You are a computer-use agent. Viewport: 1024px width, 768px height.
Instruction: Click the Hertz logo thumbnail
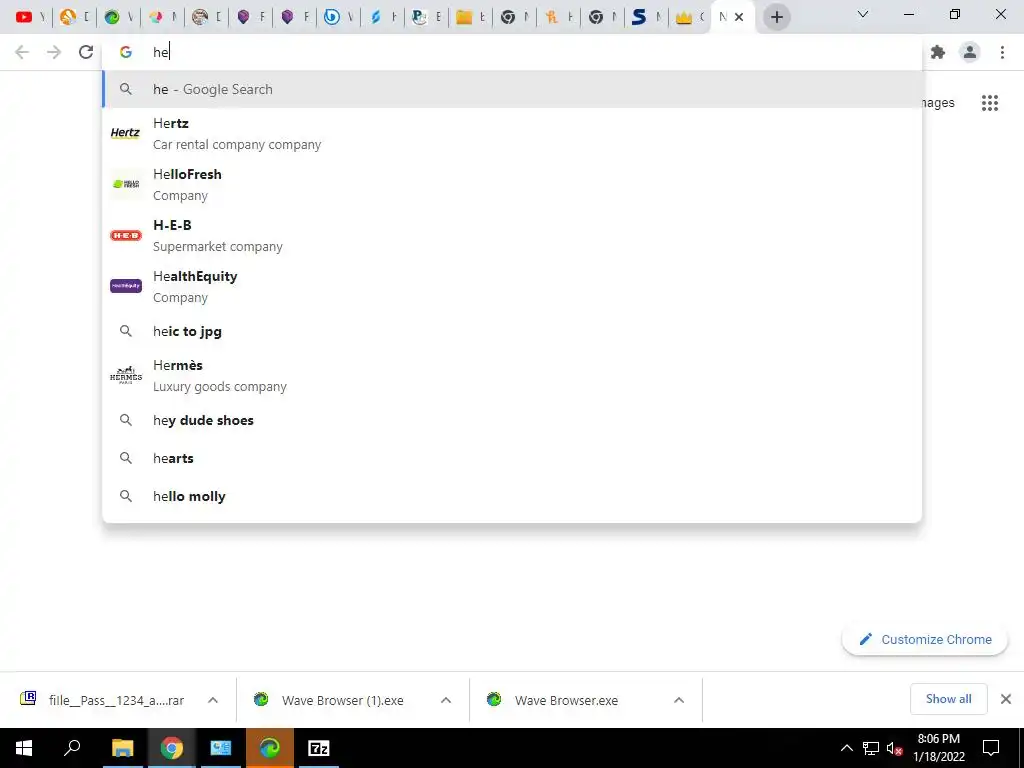tap(125, 133)
